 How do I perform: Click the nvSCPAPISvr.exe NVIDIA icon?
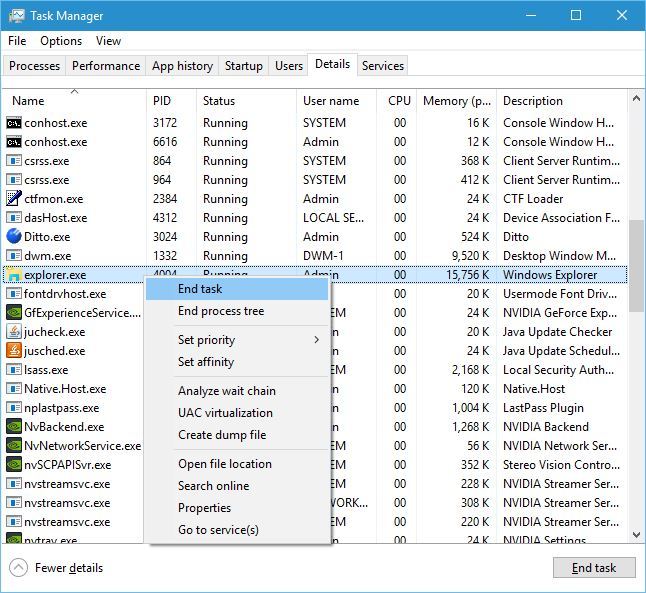pos(14,464)
